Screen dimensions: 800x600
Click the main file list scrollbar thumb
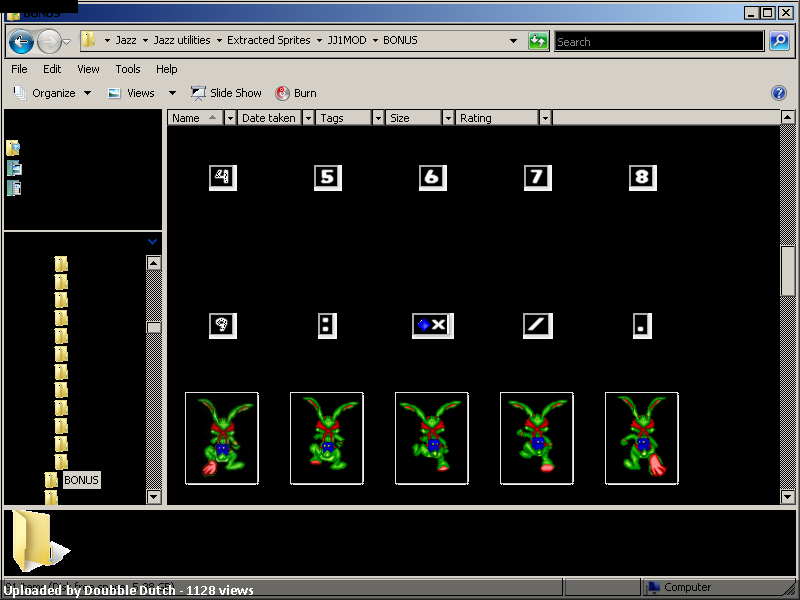[x=787, y=270]
